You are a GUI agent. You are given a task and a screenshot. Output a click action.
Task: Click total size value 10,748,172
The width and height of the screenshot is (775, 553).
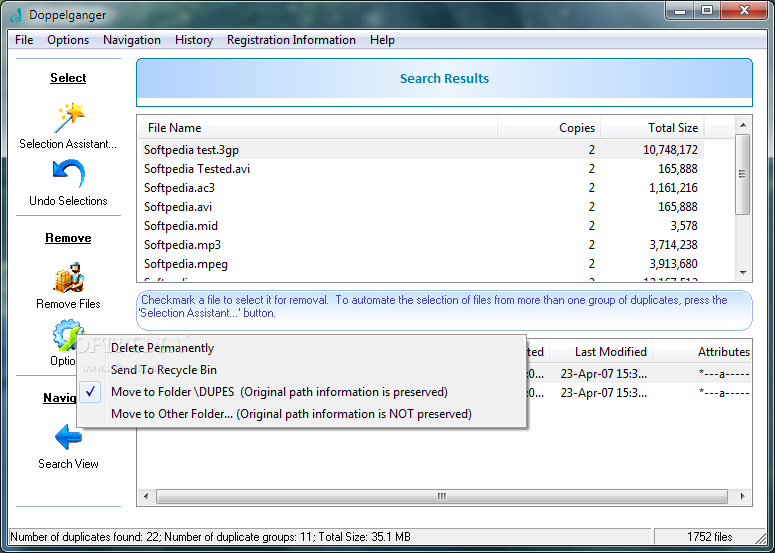pyautogui.click(x=670, y=150)
